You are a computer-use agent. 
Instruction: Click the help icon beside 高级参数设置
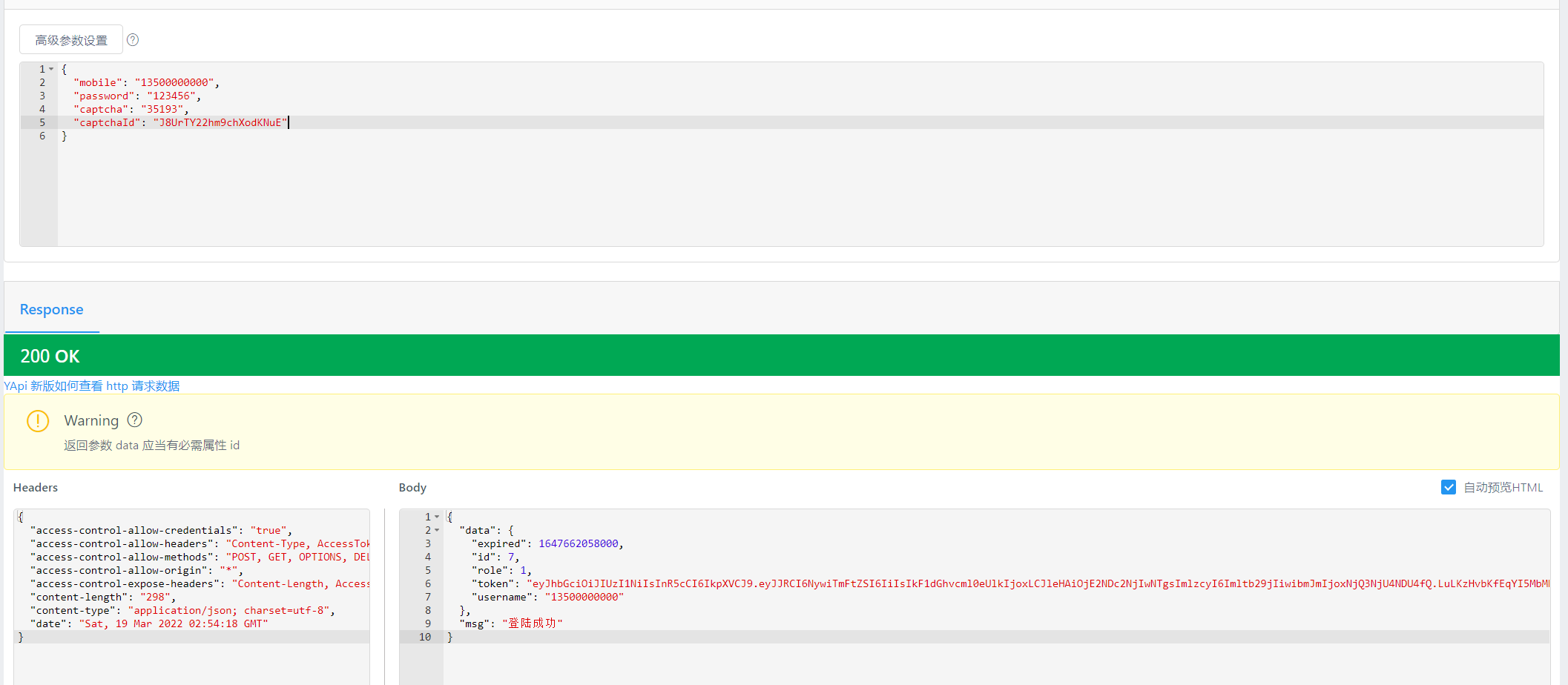click(x=133, y=40)
